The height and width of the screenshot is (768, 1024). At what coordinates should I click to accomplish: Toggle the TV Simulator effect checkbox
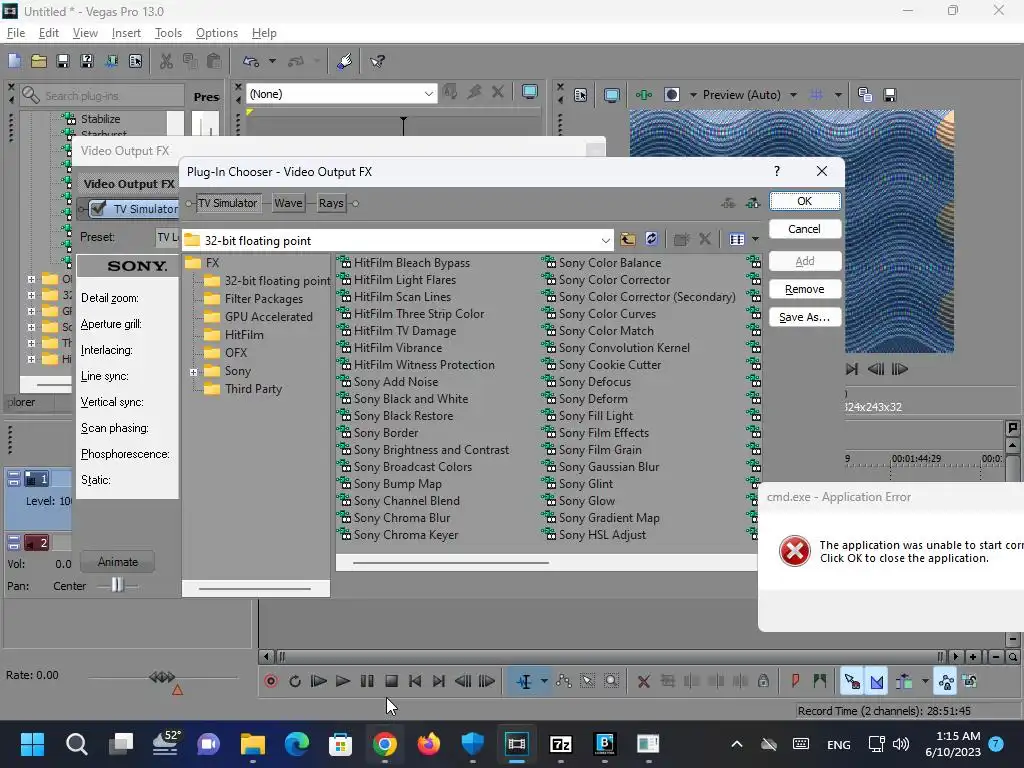pos(98,208)
